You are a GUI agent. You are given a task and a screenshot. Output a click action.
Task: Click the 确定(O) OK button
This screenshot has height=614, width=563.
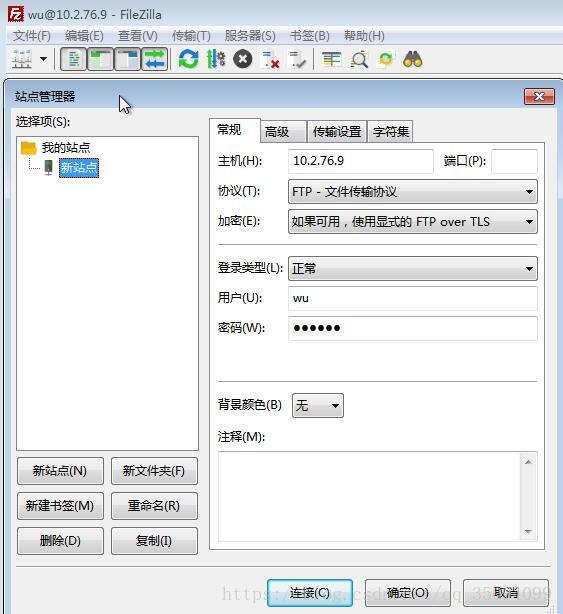point(408,593)
